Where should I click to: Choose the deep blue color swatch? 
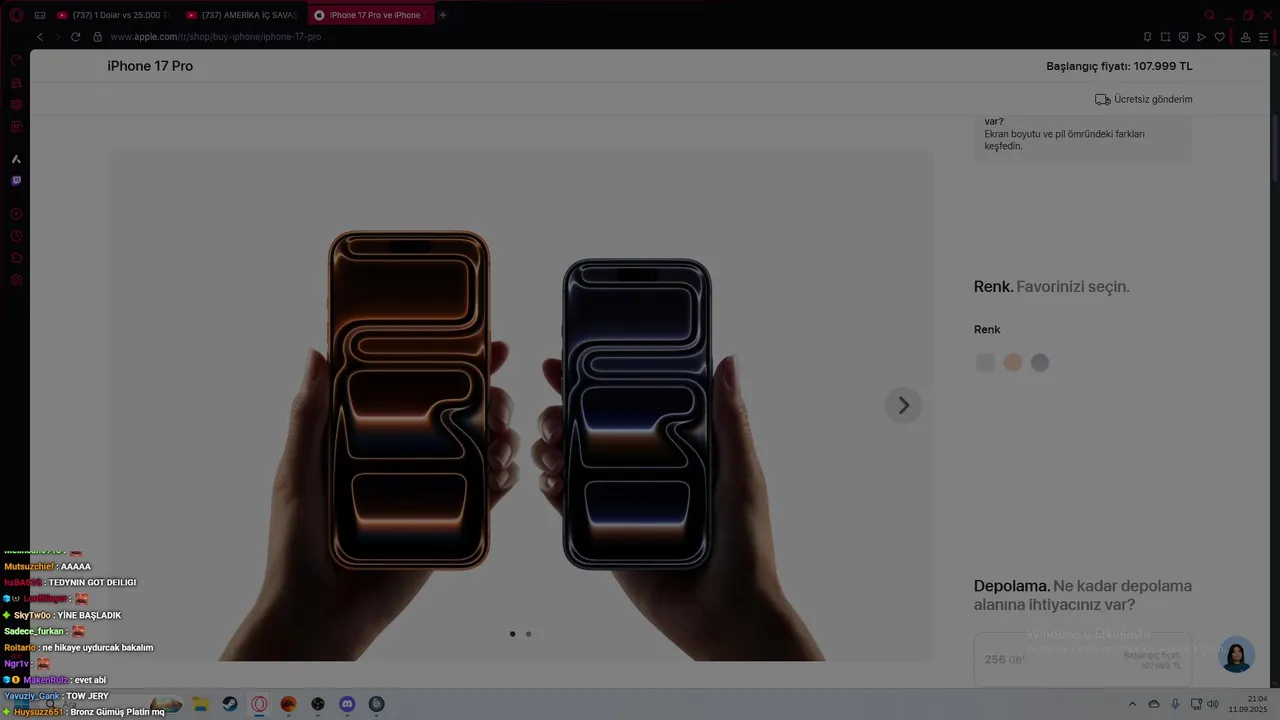click(1040, 363)
